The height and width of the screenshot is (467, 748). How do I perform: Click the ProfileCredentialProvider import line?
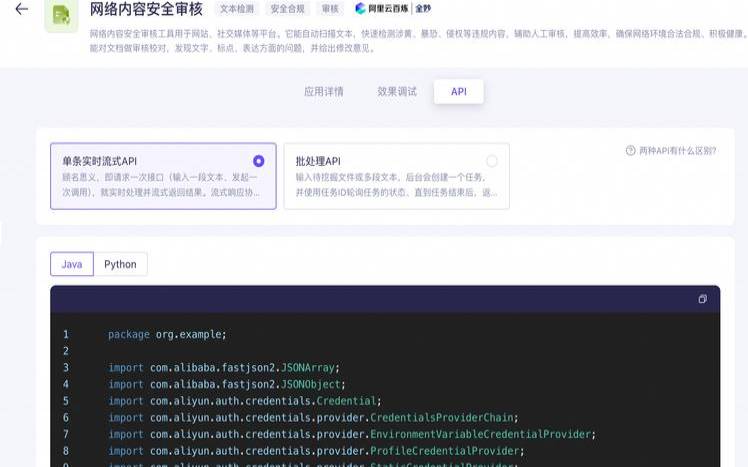click(316, 451)
